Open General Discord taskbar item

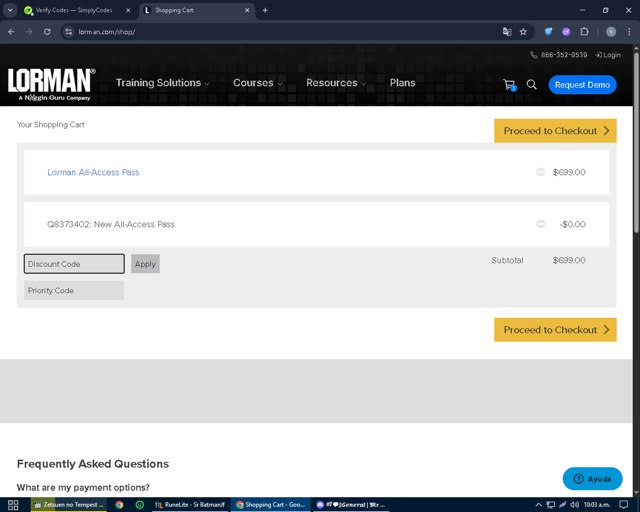[x=351, y=505]
